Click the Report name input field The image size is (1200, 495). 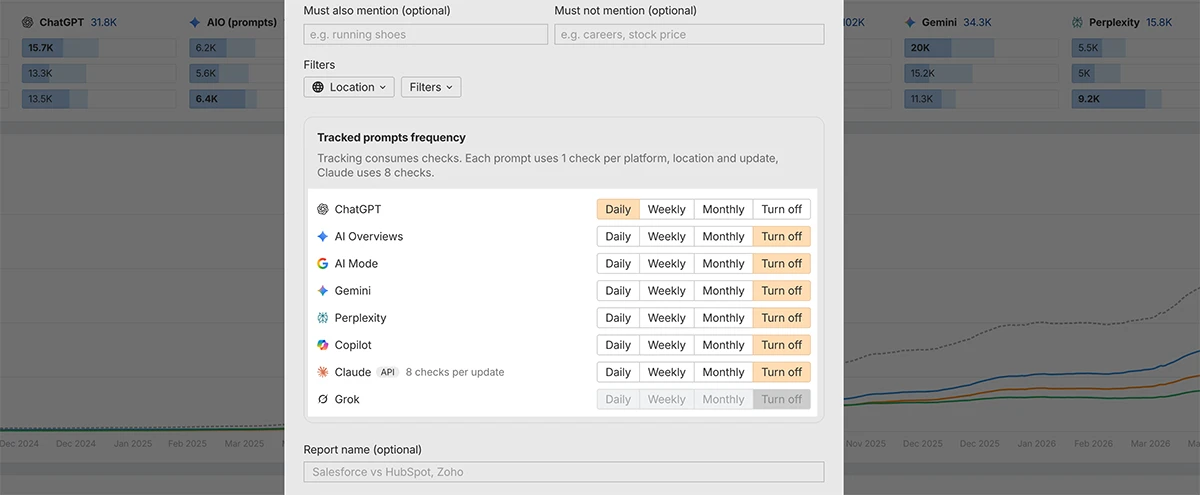click(564, 472)
